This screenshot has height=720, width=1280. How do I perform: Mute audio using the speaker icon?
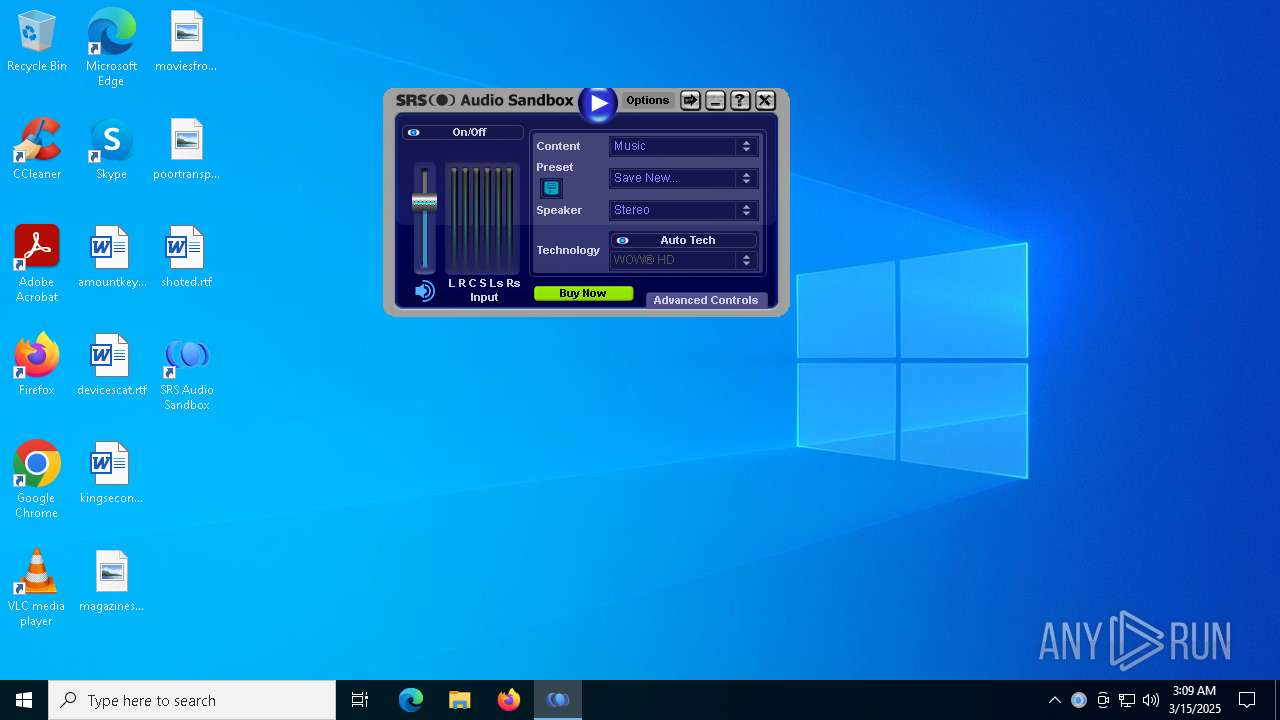(424, 291)
